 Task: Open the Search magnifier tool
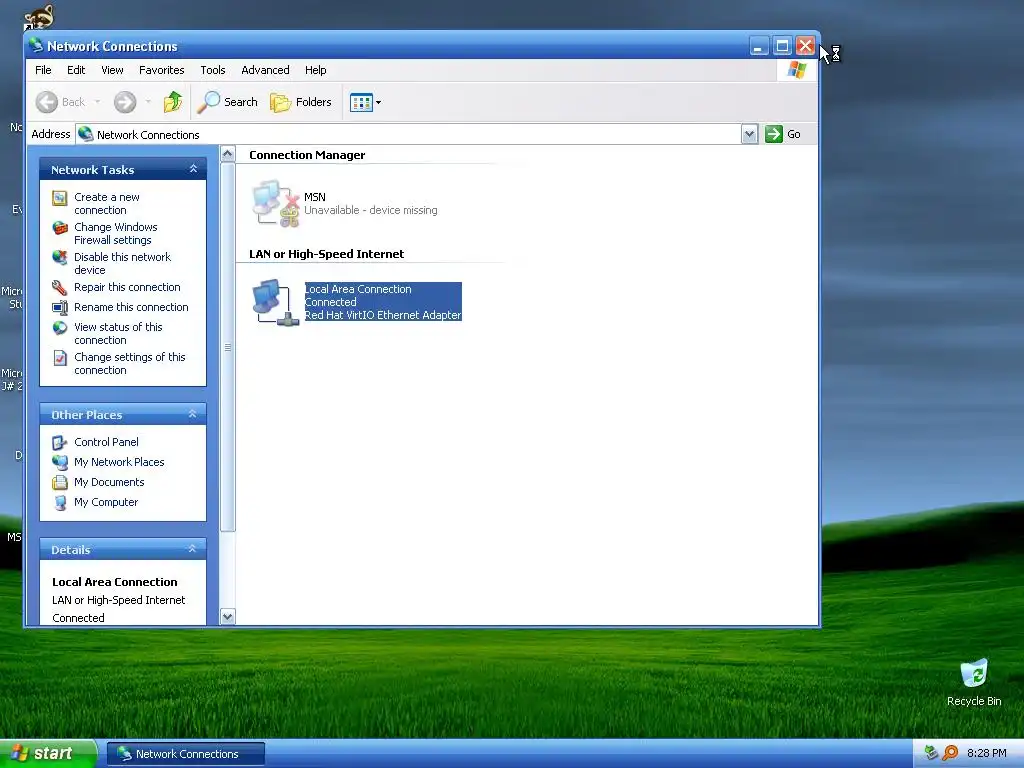tap(227, 102)
